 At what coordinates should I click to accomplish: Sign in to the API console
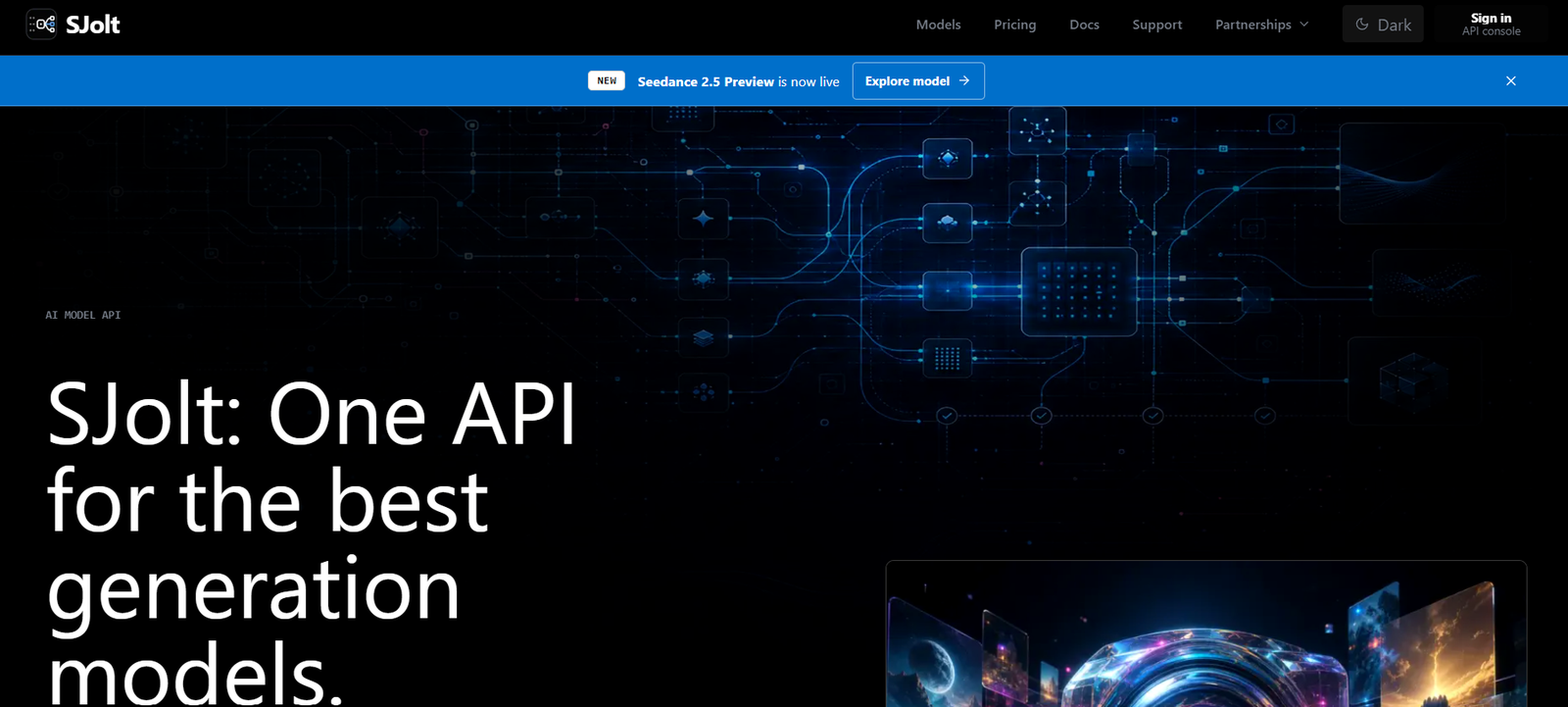[x=1491, y=25]
